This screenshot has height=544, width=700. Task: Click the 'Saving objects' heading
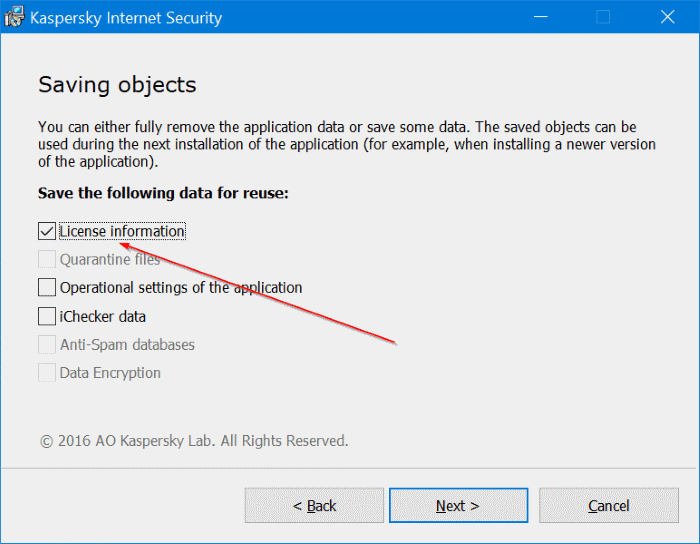tap(117, 84)
